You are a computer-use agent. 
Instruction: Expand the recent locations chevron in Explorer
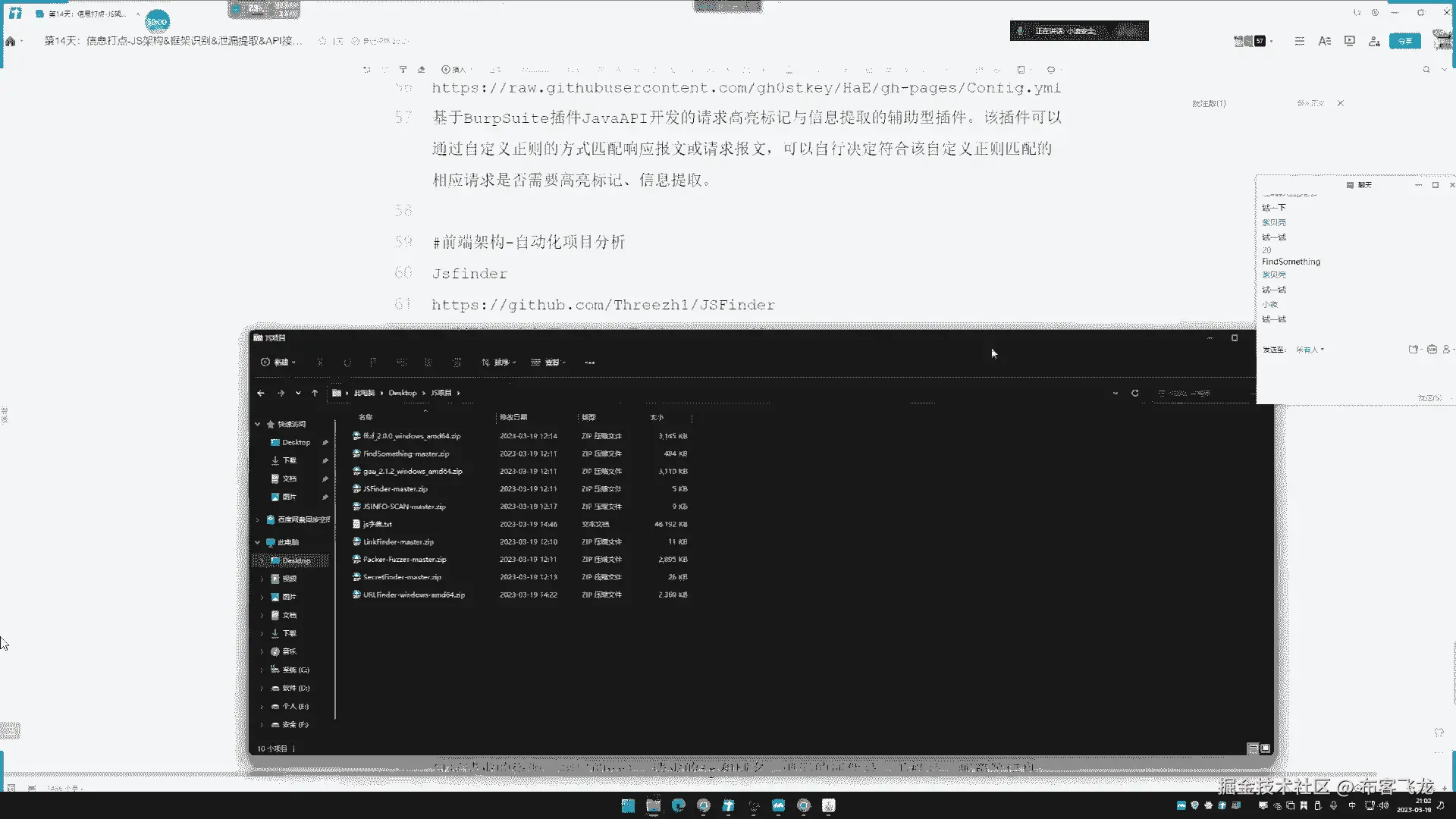point(298,393)
